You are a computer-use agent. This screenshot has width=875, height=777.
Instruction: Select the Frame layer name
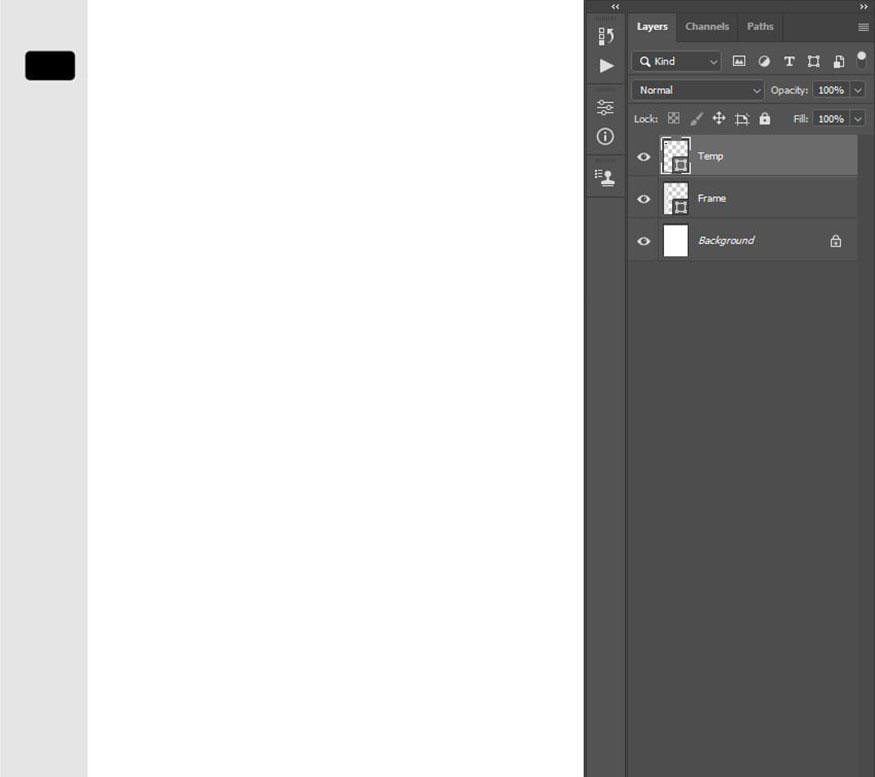click(x=711, y=198)
